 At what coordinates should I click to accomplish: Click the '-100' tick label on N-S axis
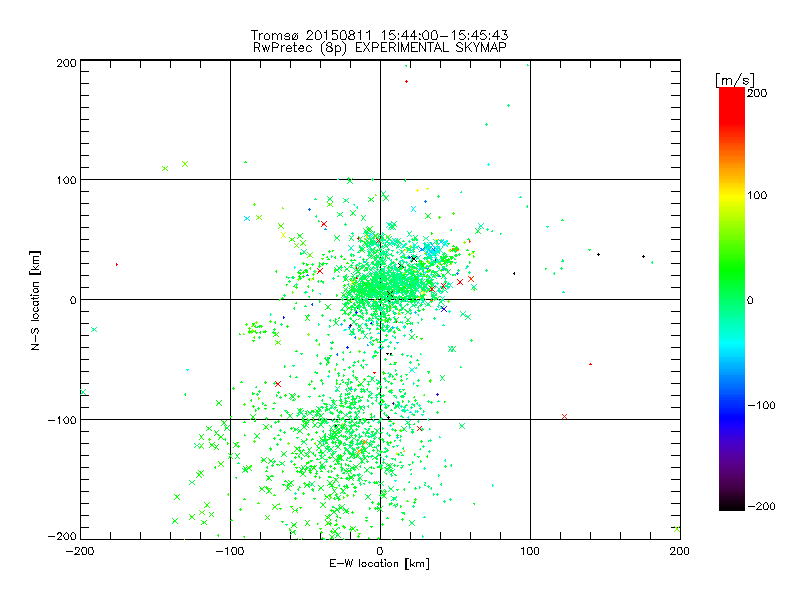62,420
